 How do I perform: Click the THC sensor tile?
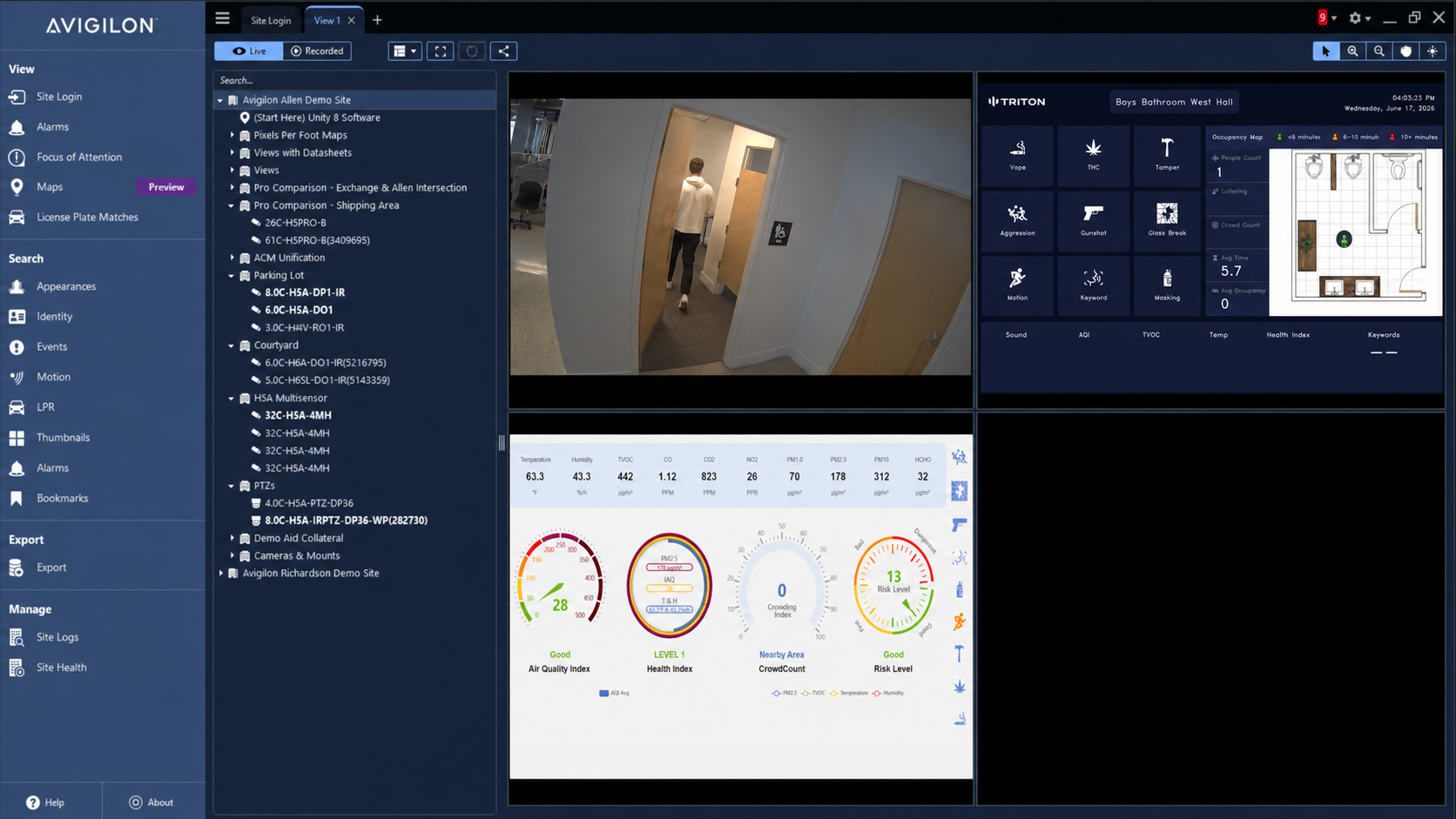pos(1093,156)
